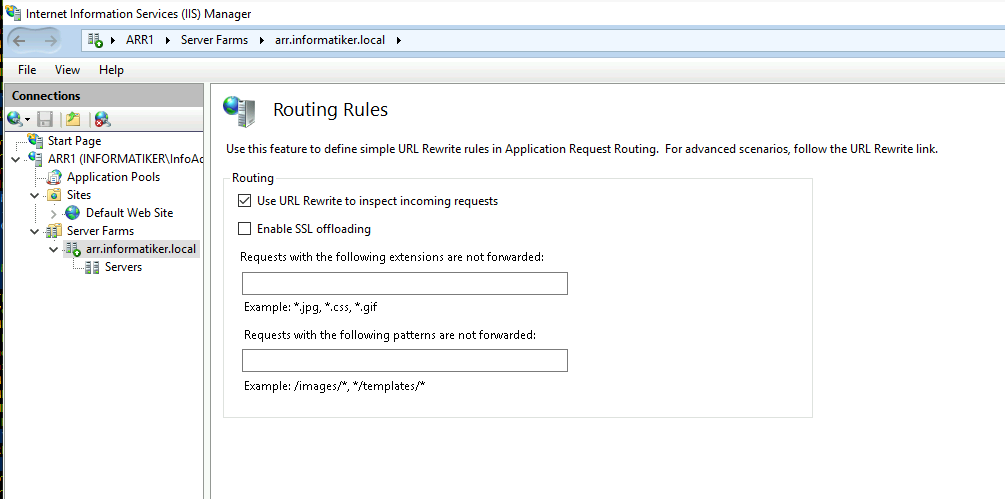This screenshot has width=1005, height=499.
Task: Click the Start Page icon in tree
Action: coord(36,141)
